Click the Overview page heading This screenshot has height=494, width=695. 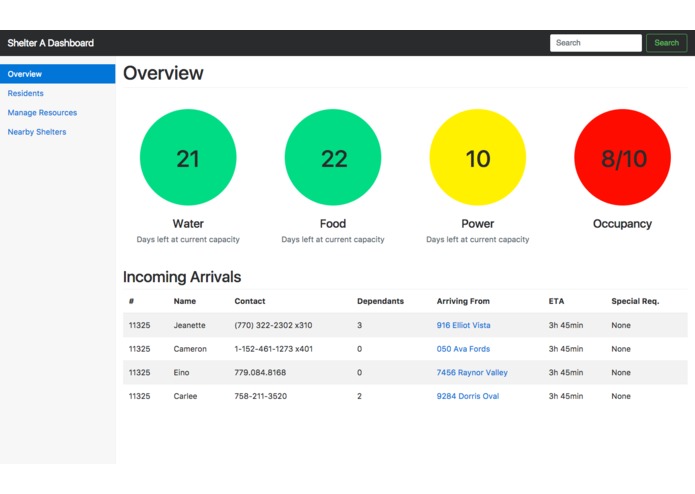point(163,73)
